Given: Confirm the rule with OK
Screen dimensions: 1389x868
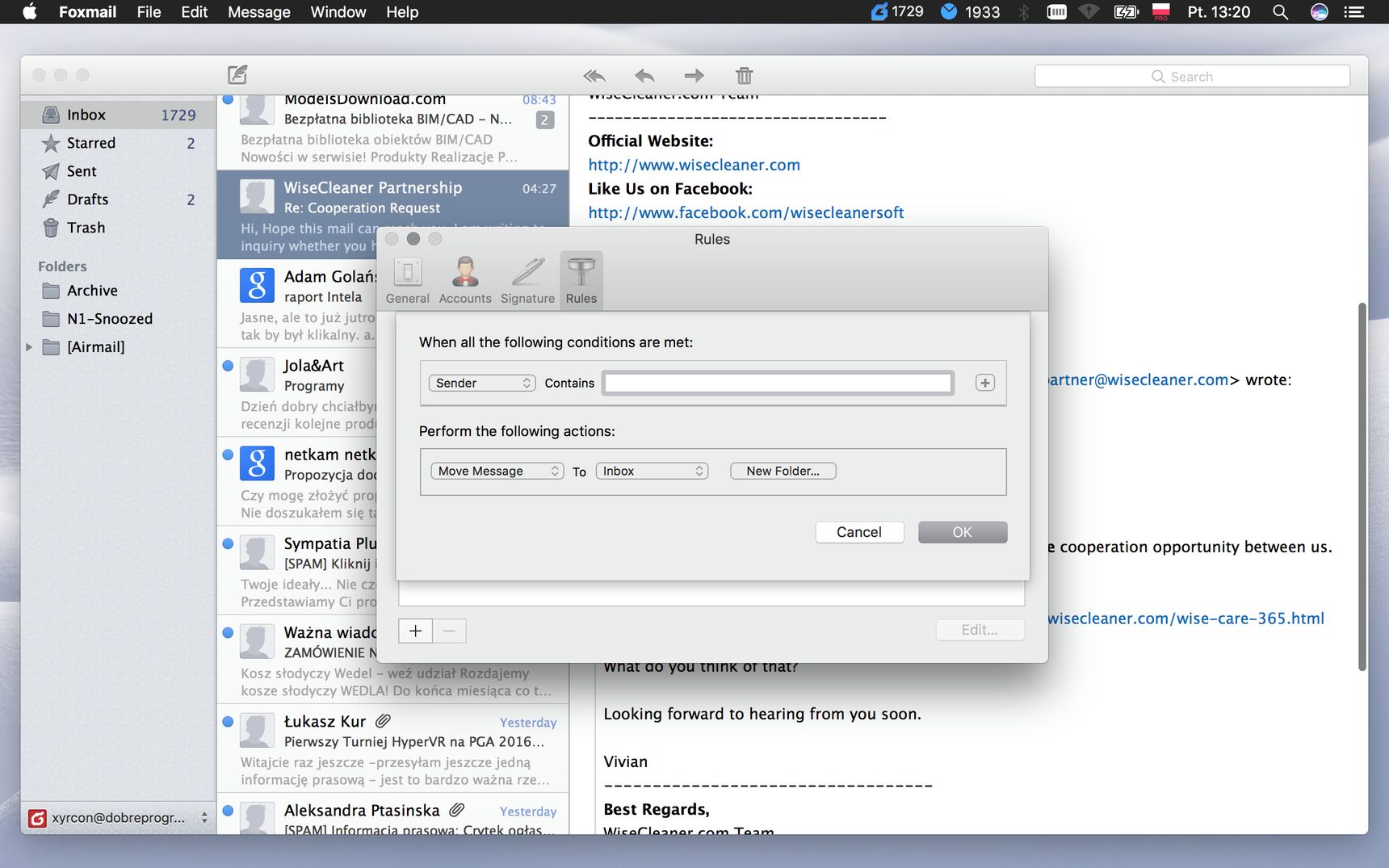Looking at the screenshot, I should pos(963,532).
